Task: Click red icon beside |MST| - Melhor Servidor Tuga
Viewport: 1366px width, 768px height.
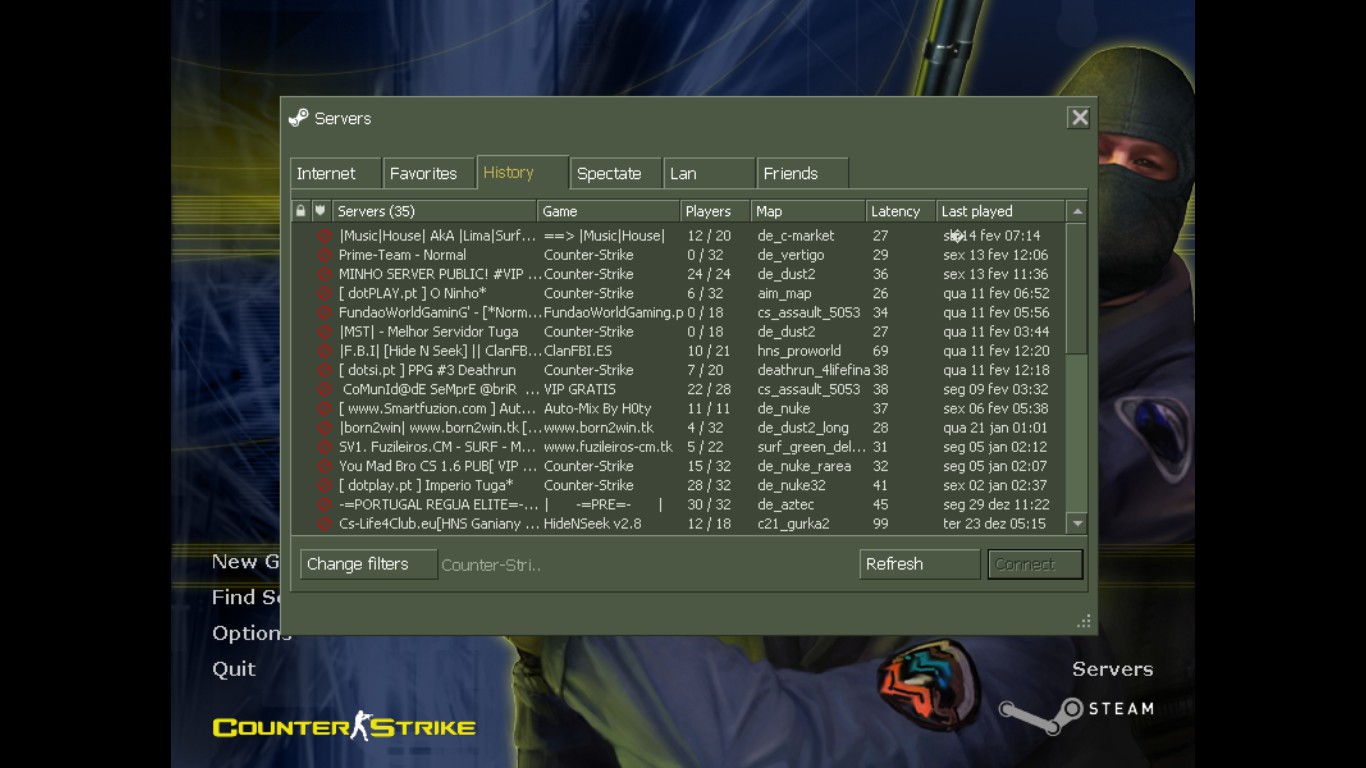Action: coord(324,332)
